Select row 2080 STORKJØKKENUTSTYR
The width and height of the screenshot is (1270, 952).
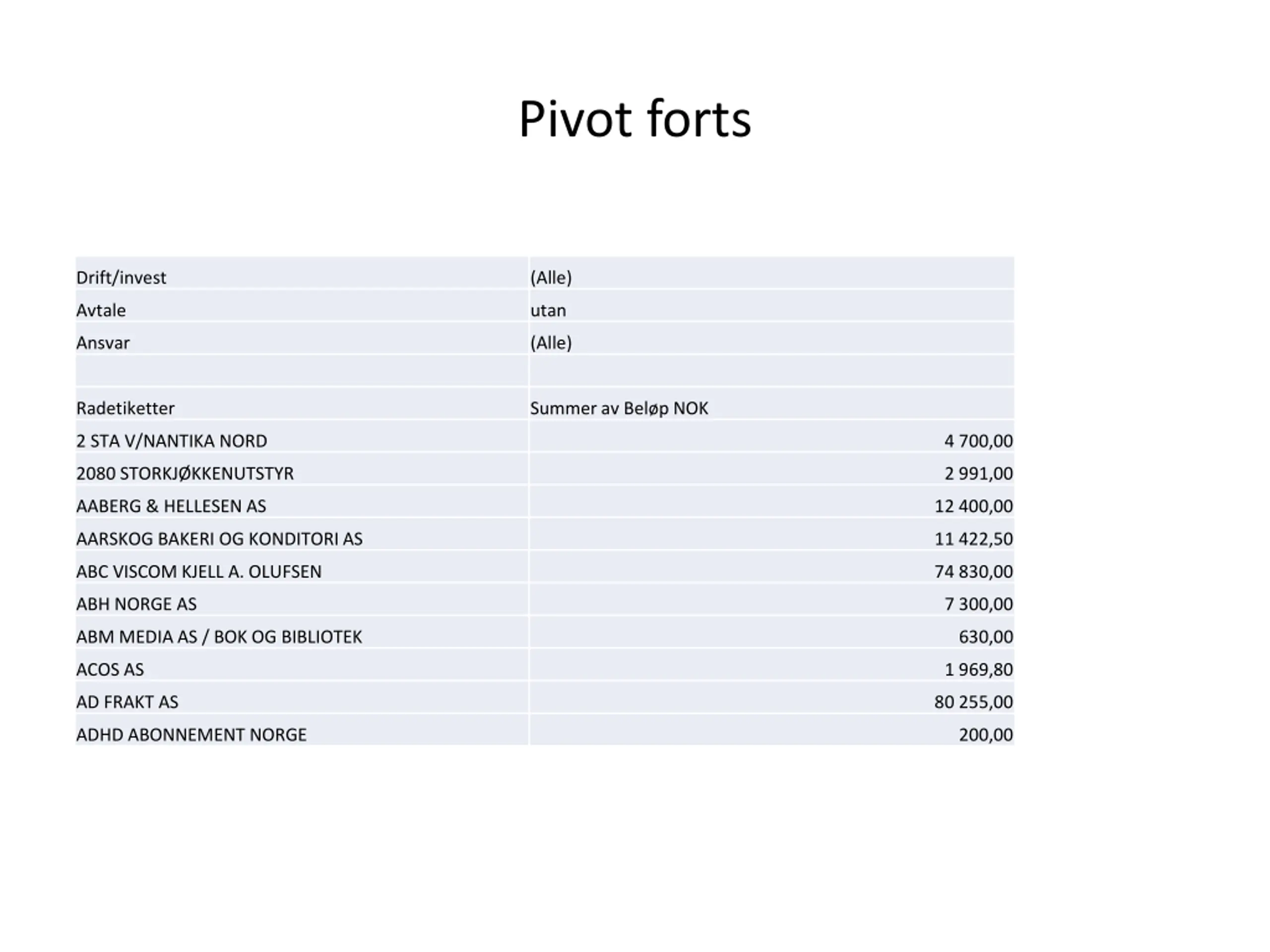click(545, 474)
